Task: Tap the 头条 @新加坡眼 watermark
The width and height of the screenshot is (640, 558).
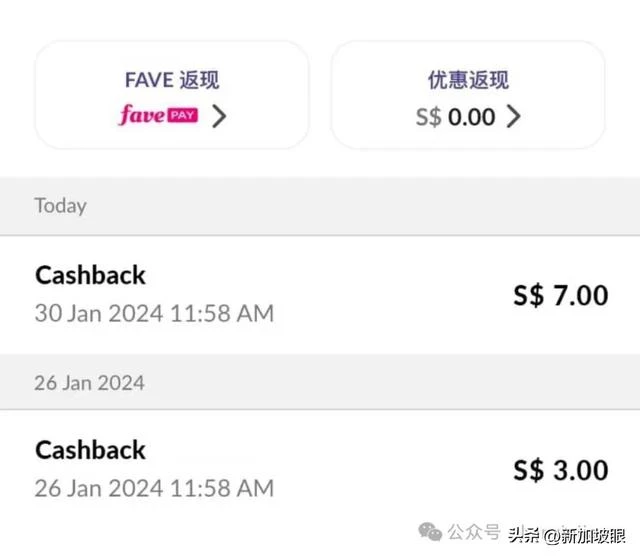Action: 567,535
